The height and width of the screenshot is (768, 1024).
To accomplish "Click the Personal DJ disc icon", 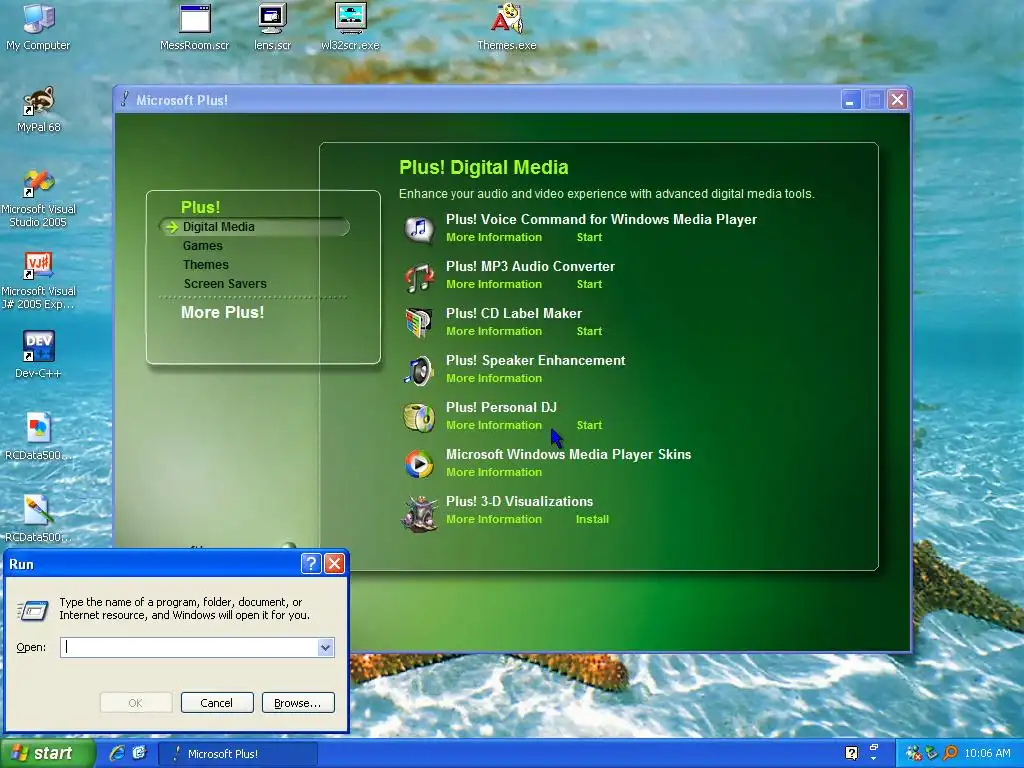I will pos(419,417).
